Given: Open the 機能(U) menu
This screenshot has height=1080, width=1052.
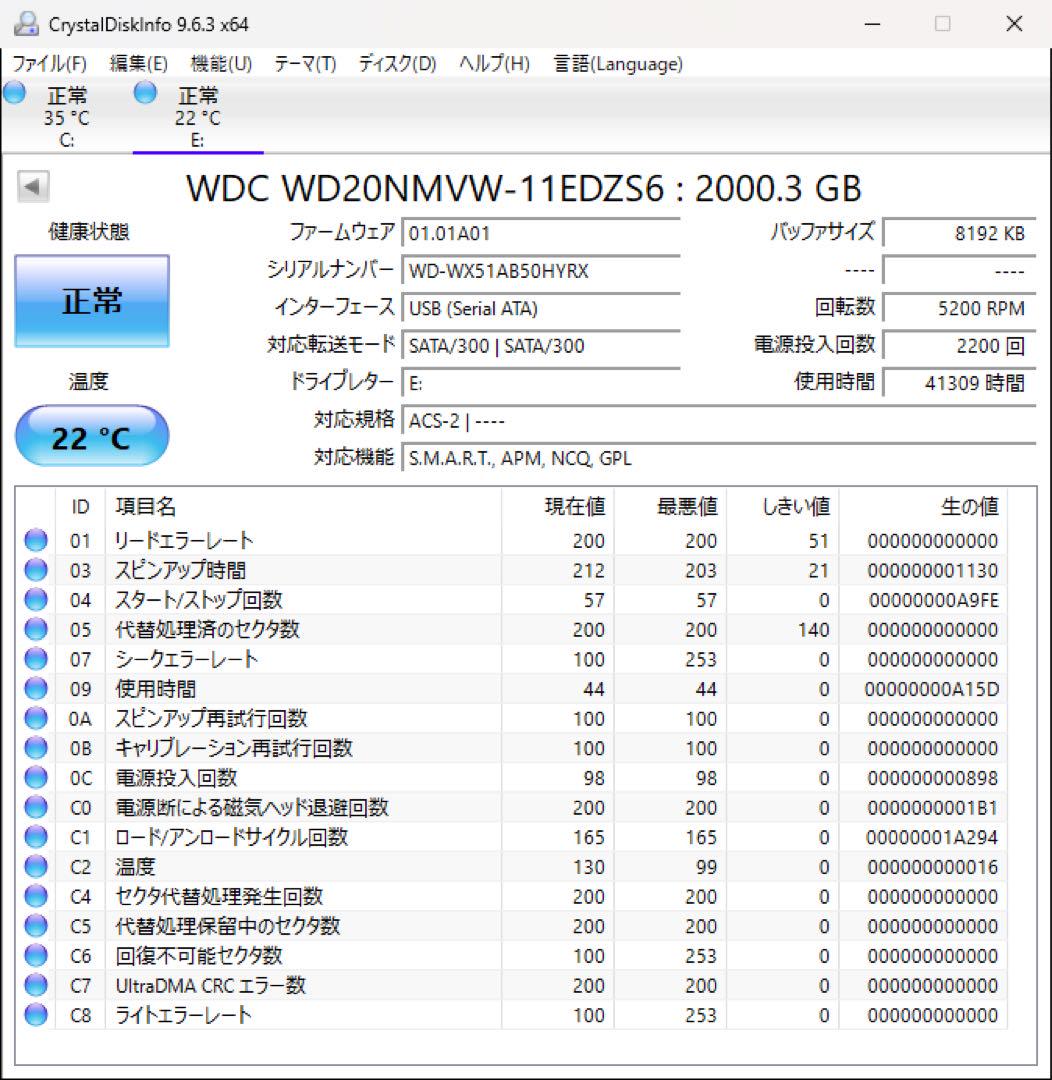Looking at the screenshot, I should click(221, 64).
